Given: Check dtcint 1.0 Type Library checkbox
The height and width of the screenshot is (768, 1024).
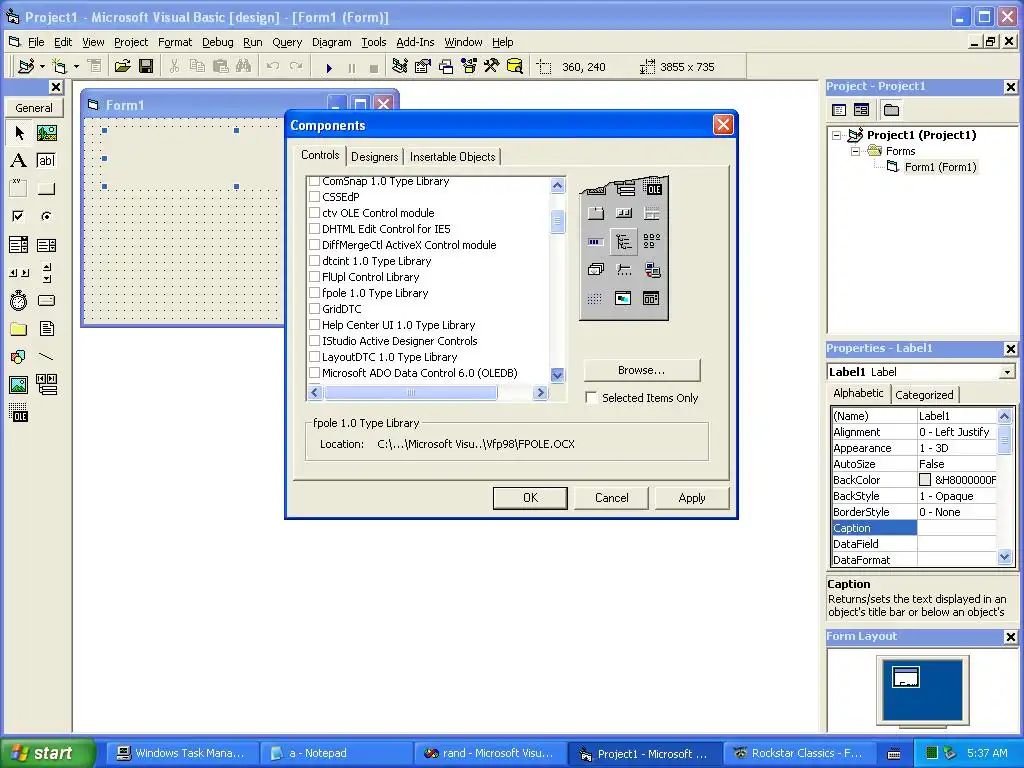Looking at the screenshot, I should tap(314, 261).
